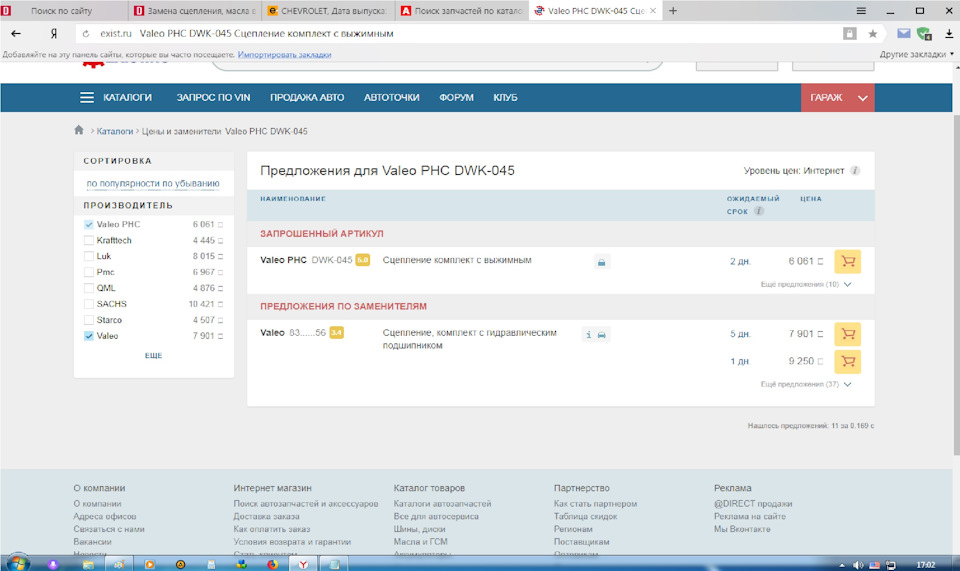Open info icon next to Valeo 83...56

pos(588,334)
